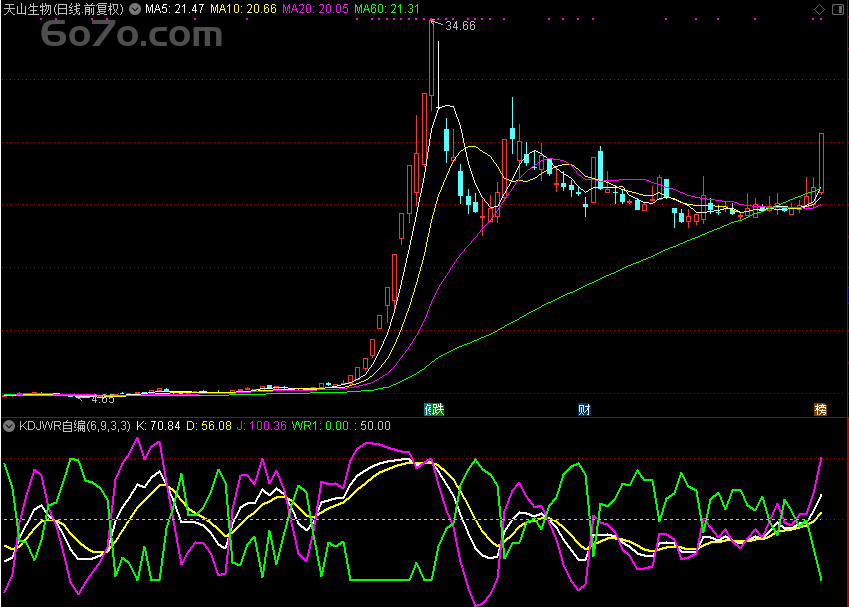This screenshot has width=849, height=607.
Task: Click the 34.66 peak price label
Action: click(x=460, y=26)
